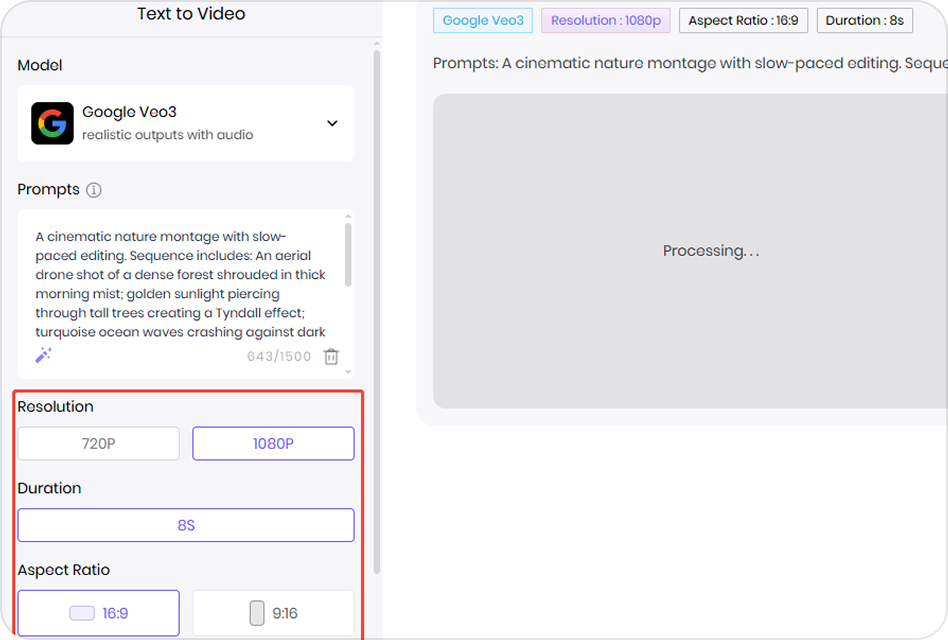
Task: Click the Resolution : 1080p badge
Action: (605, 20)
